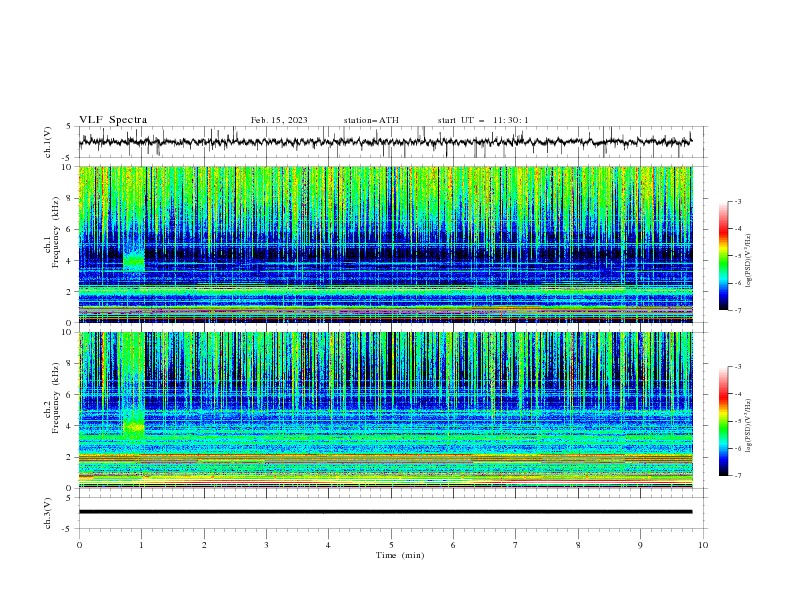Viewport: 792px width, 612px height.
Task: Click time axis tick label '0'
Action: click(x=79, y=545)
